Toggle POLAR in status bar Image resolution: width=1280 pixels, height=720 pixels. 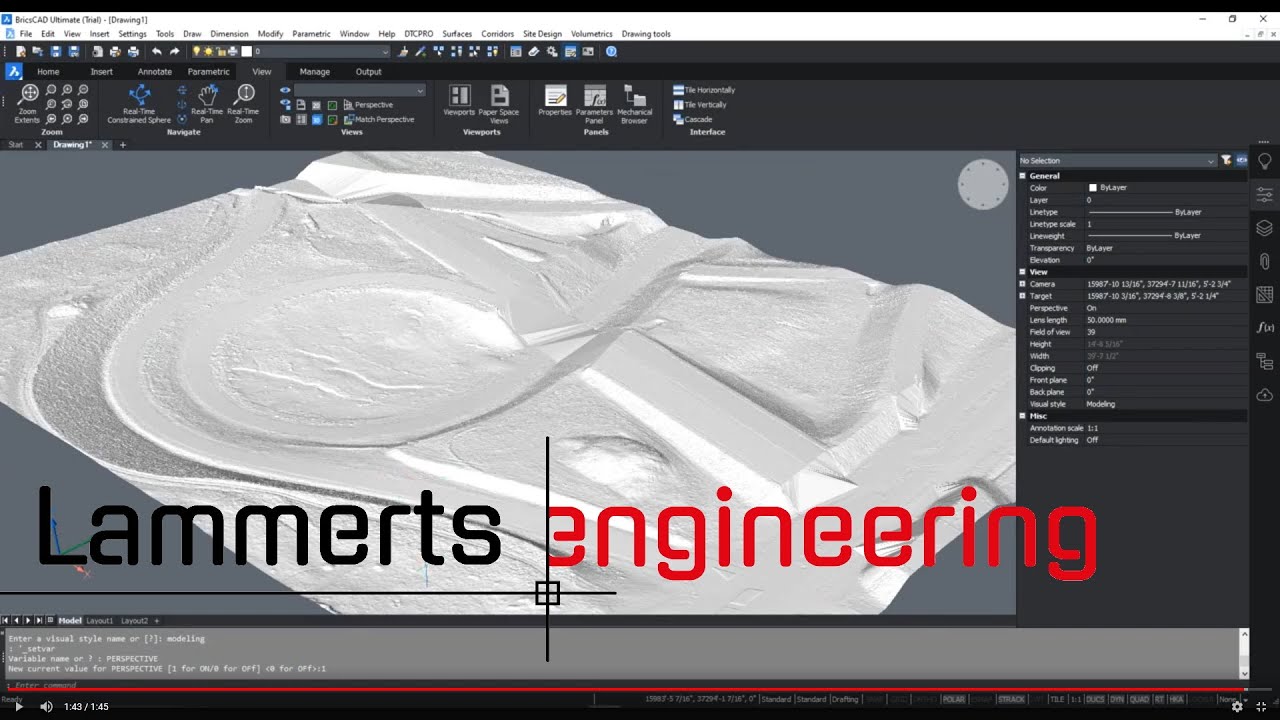point(953,699)
